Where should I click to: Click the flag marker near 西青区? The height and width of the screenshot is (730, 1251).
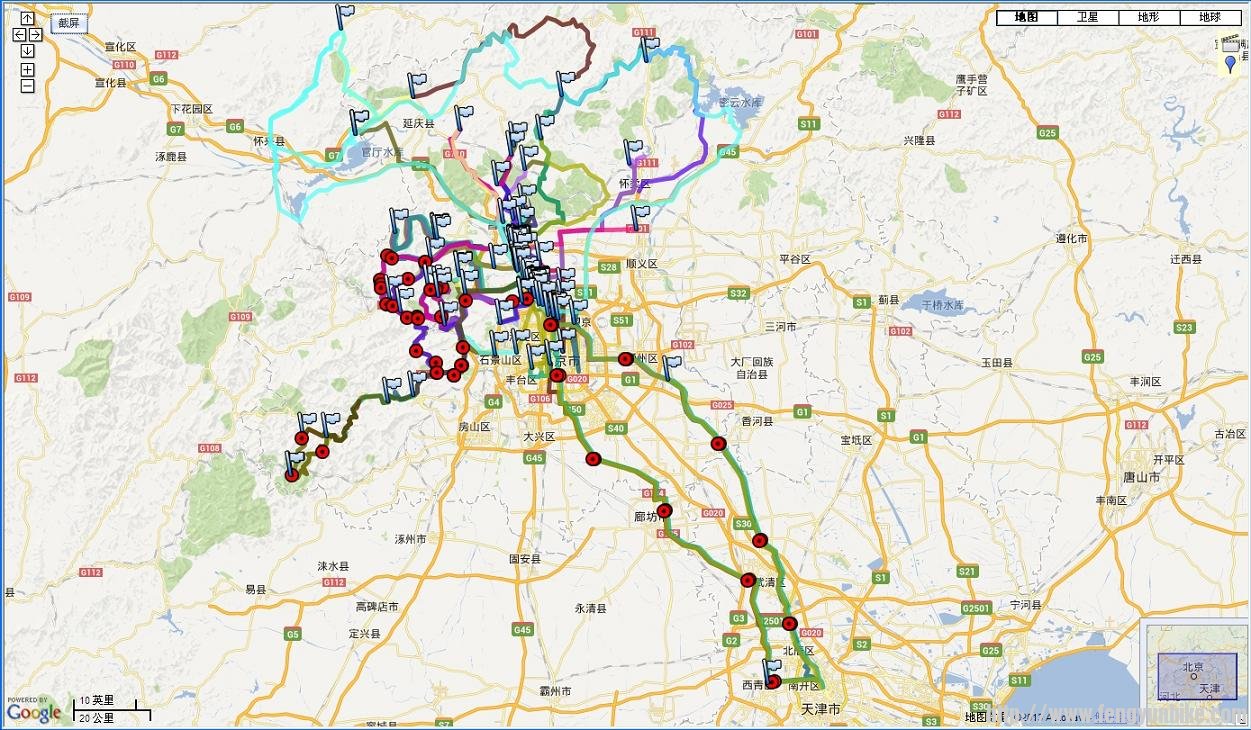coord(772,668)
